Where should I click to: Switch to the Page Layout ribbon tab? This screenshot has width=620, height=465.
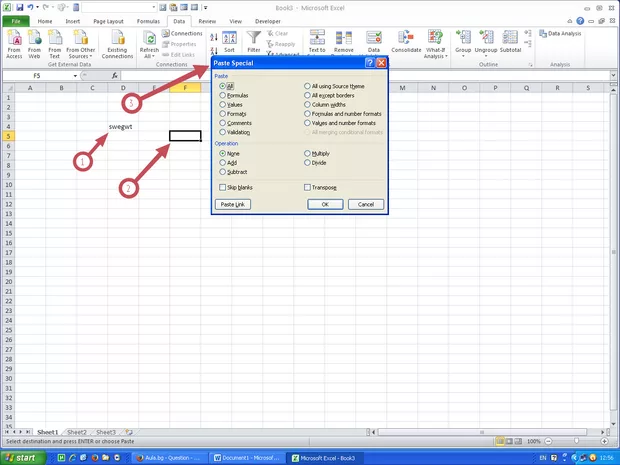(109, 20)
